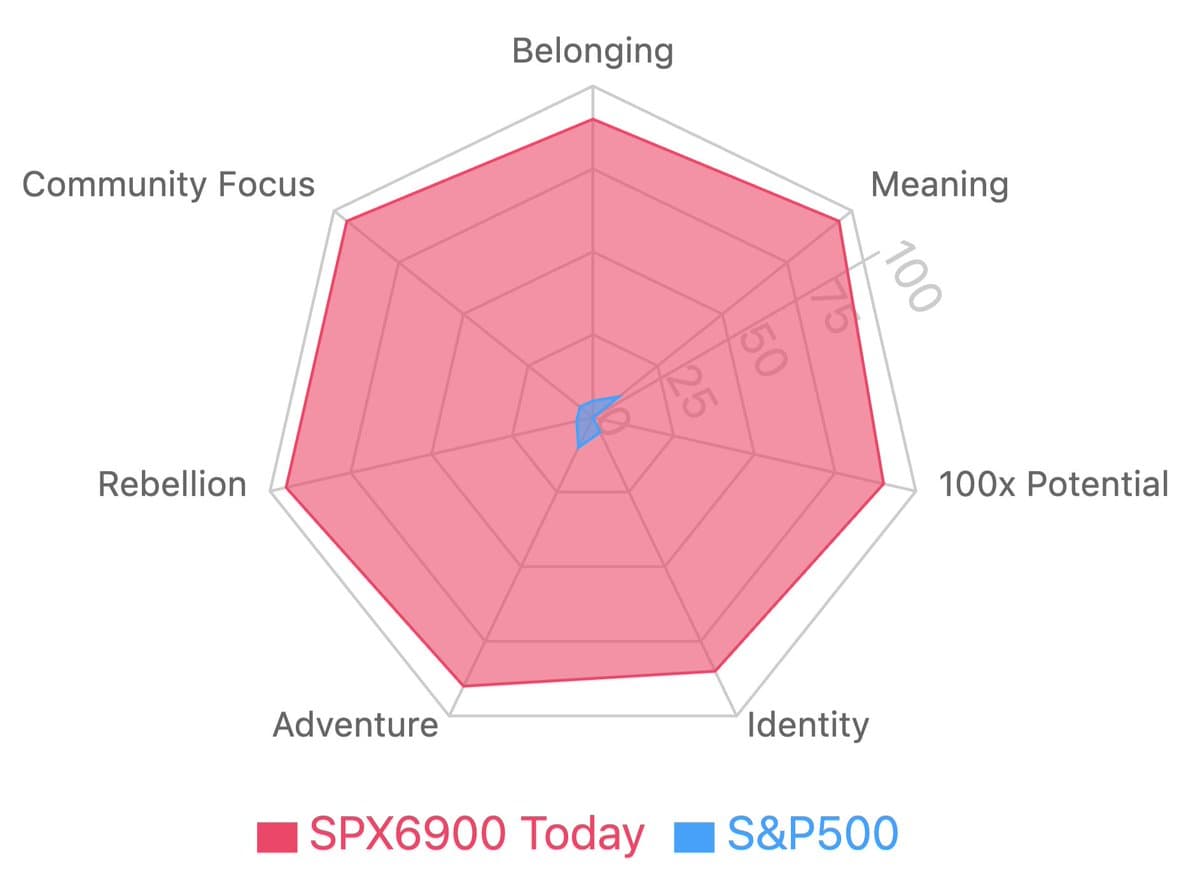Click the red data point on Identity axis

[715, 671]
